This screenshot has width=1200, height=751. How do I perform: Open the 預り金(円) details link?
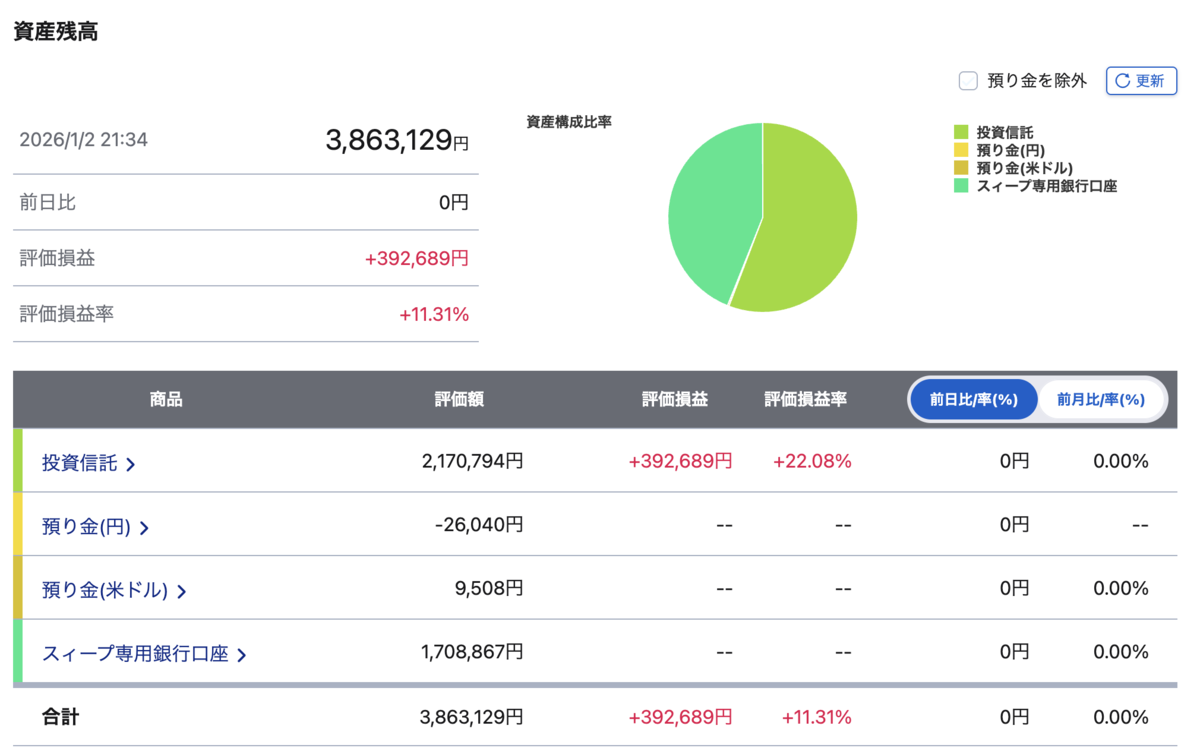pos(86,527)
